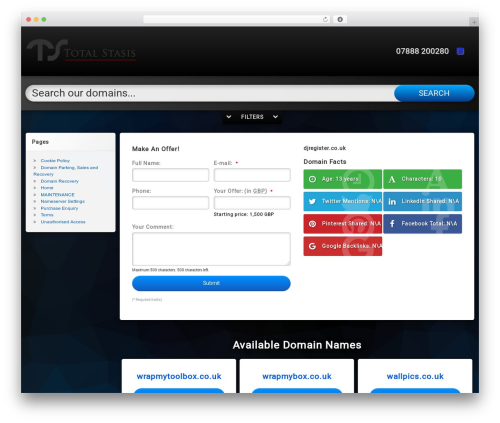This screenshot has width=500, height=423.
Task: Click the blue icon beside phone number
Action: (460, 51)
